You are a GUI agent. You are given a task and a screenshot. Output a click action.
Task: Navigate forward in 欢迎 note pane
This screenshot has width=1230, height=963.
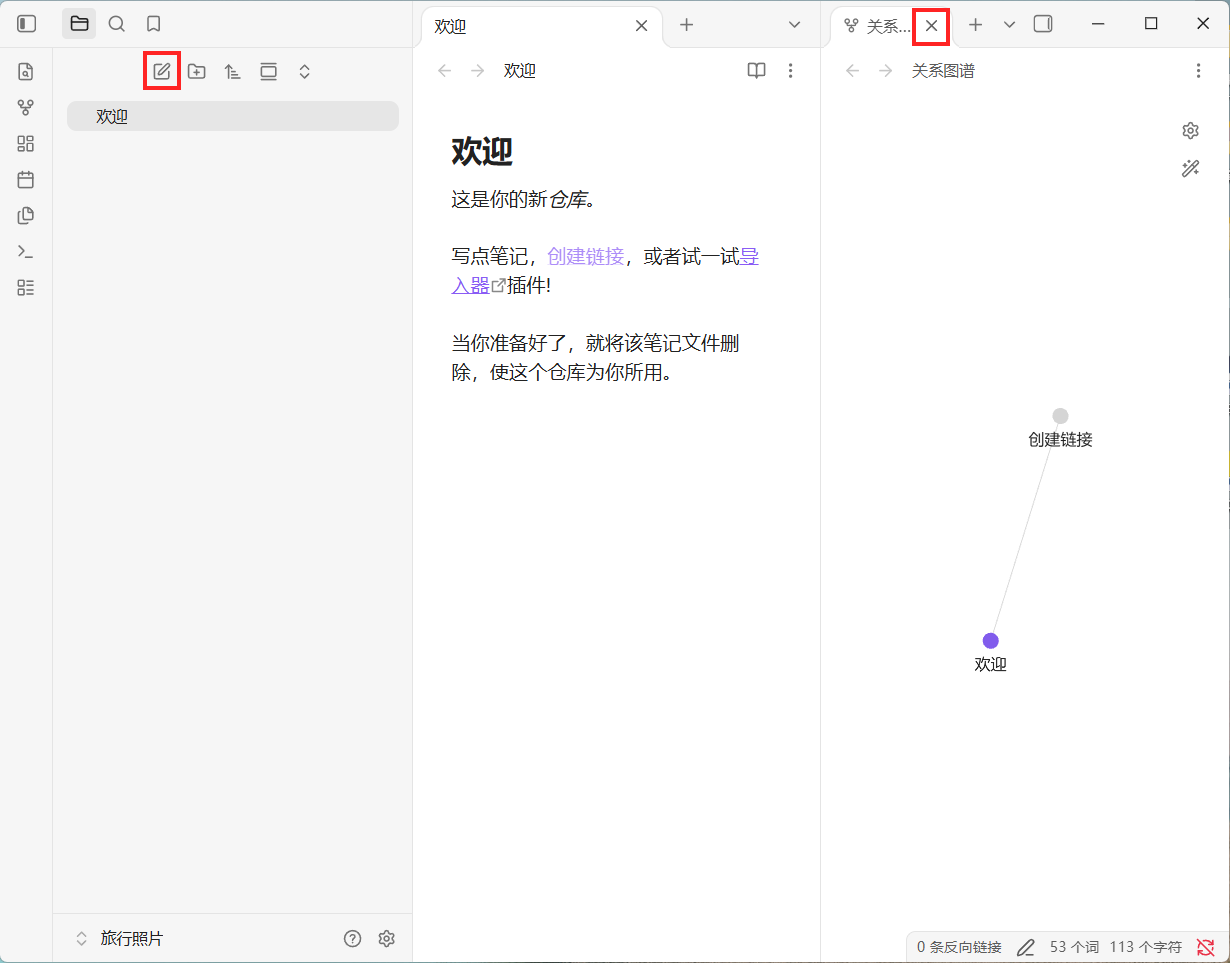click(x=478, y=71)
